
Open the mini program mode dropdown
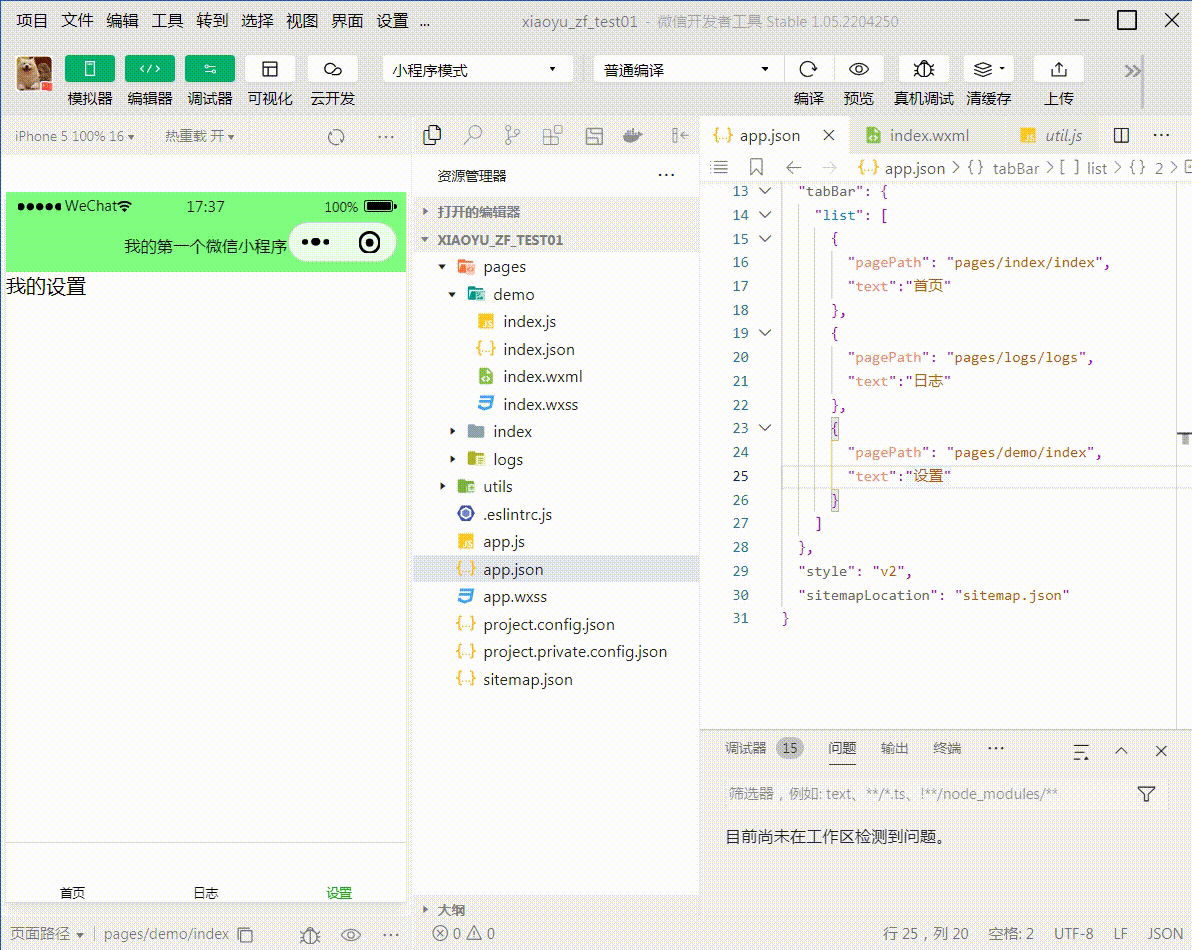(x=475, y=70)
